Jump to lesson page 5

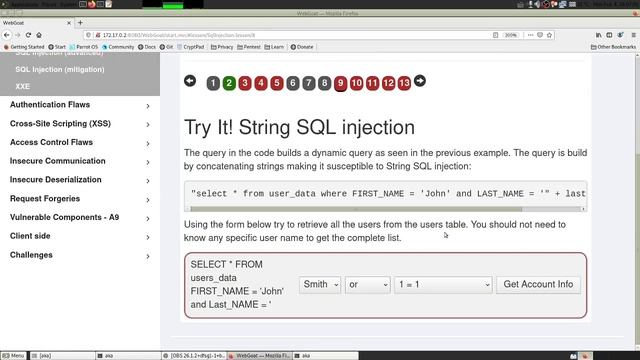pos(277,83)
